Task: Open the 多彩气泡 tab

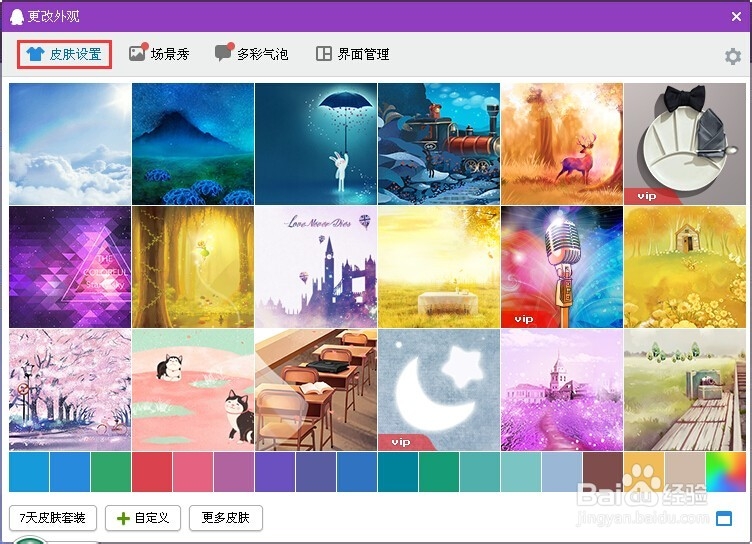Action: (x=251, y=54)
